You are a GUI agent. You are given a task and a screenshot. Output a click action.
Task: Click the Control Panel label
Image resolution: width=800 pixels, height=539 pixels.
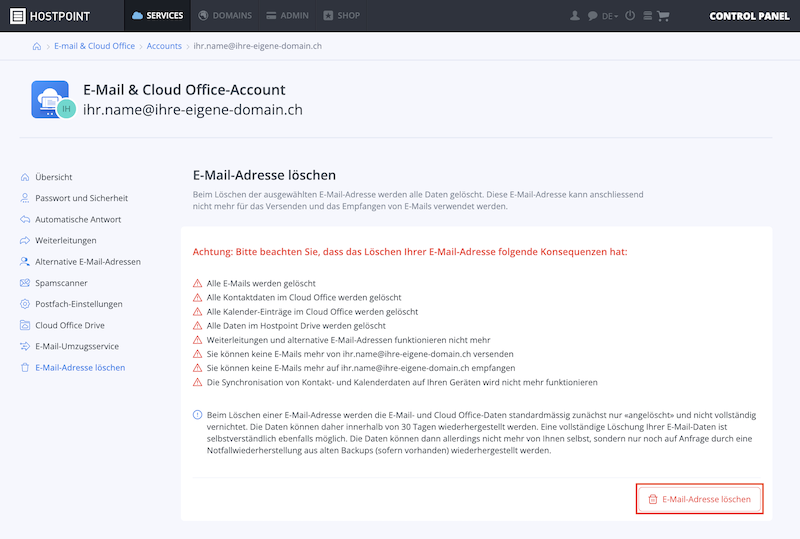[749, 16]
